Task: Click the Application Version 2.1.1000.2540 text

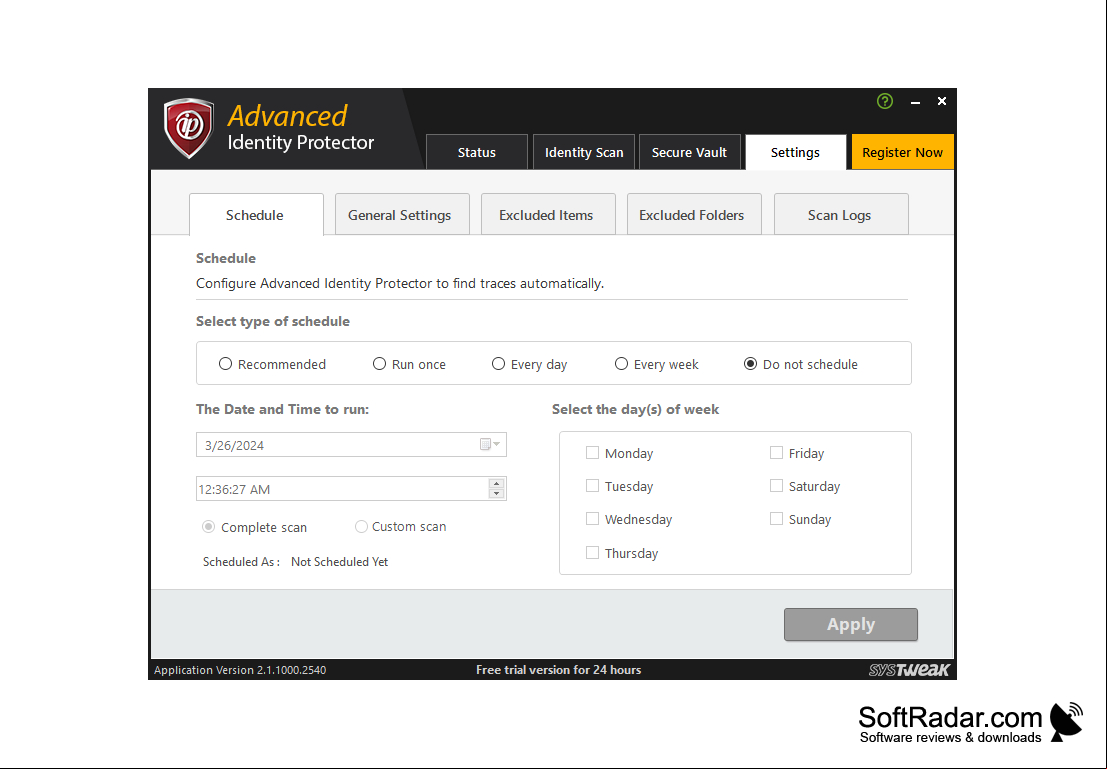Action: 240,670
